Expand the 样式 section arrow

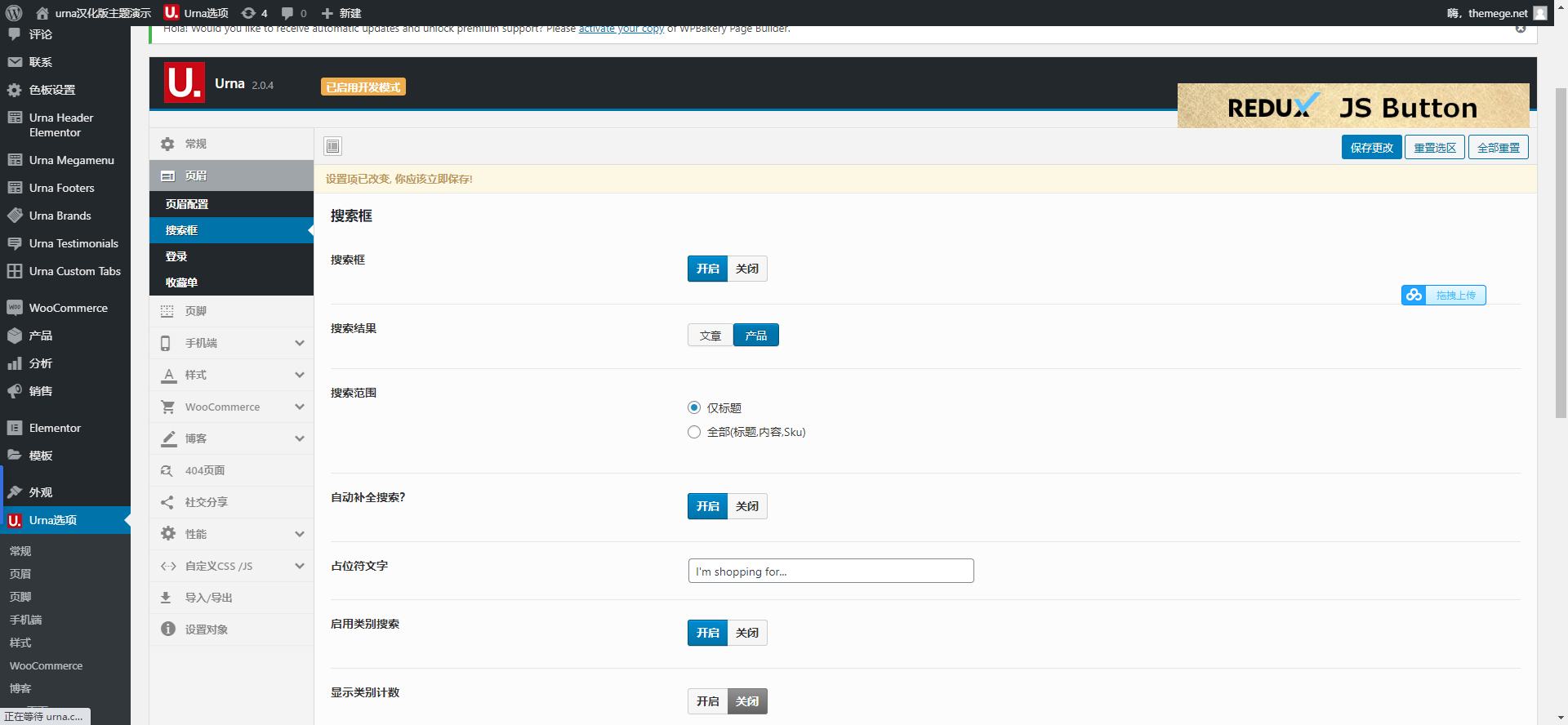click(299, 375)
